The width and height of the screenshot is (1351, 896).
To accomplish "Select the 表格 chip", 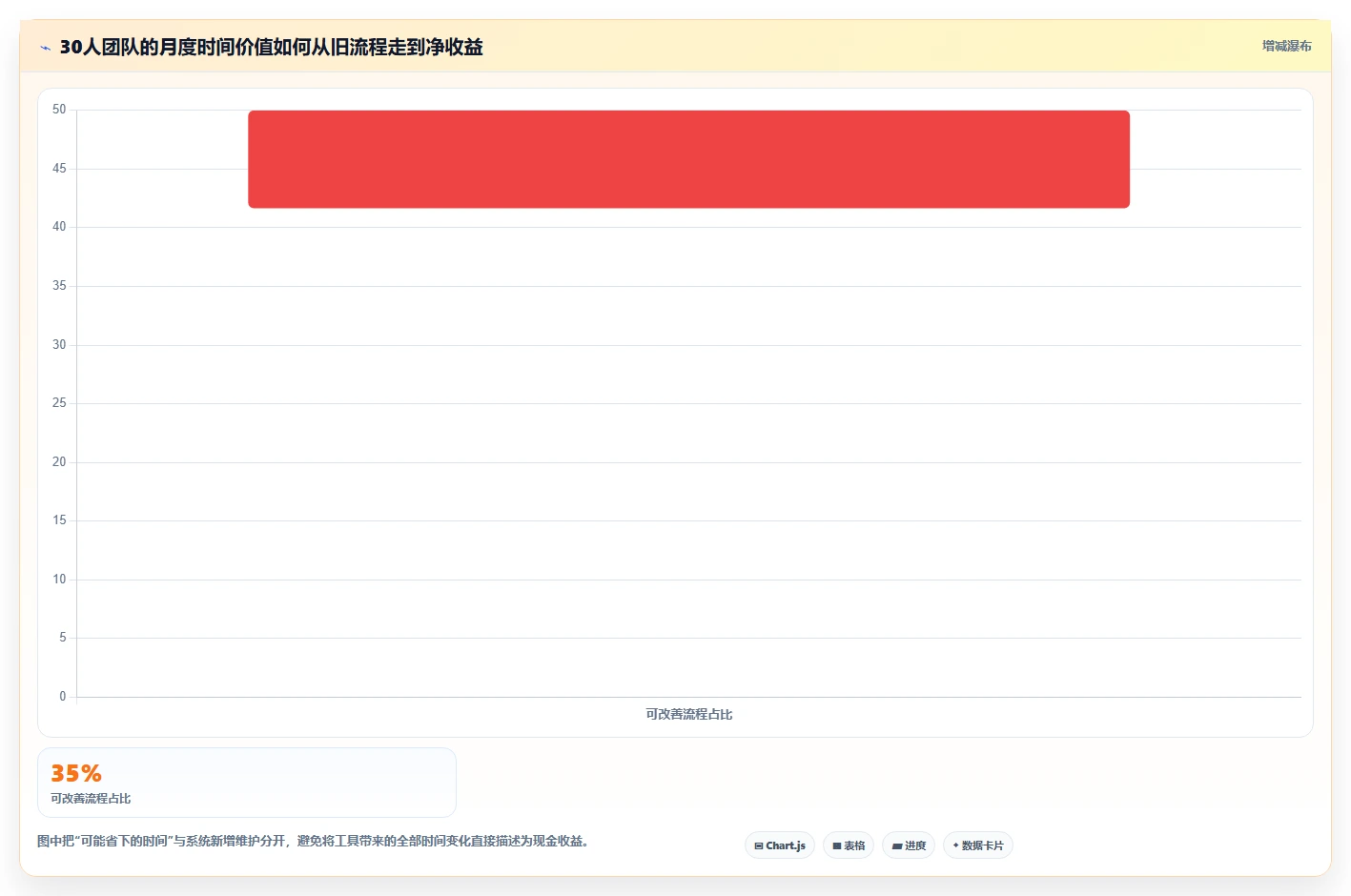I will (849, 845).
